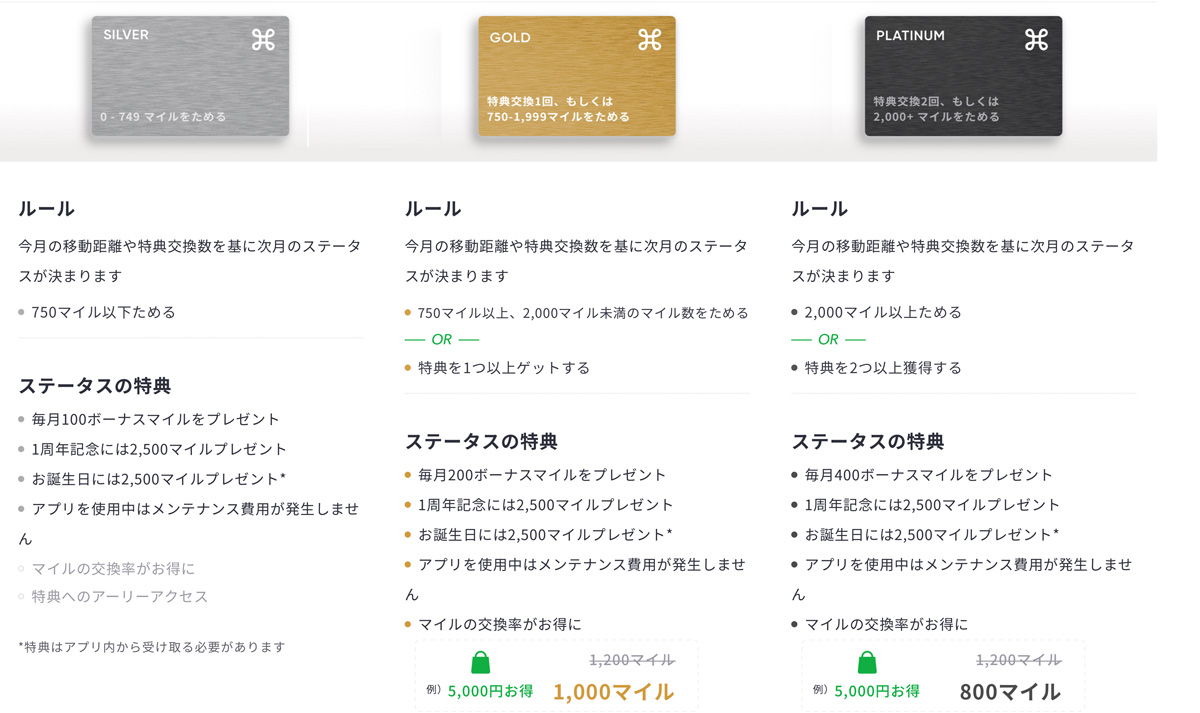Select the SILVER status card

190,76
